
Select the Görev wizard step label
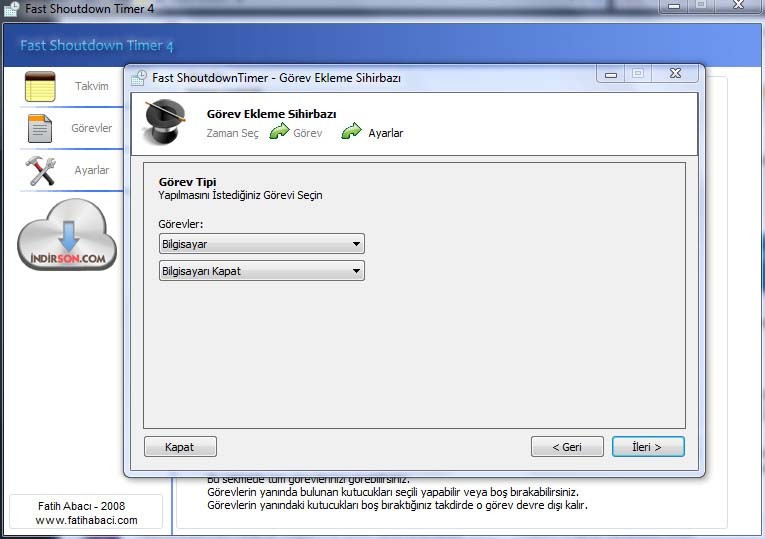308,133
